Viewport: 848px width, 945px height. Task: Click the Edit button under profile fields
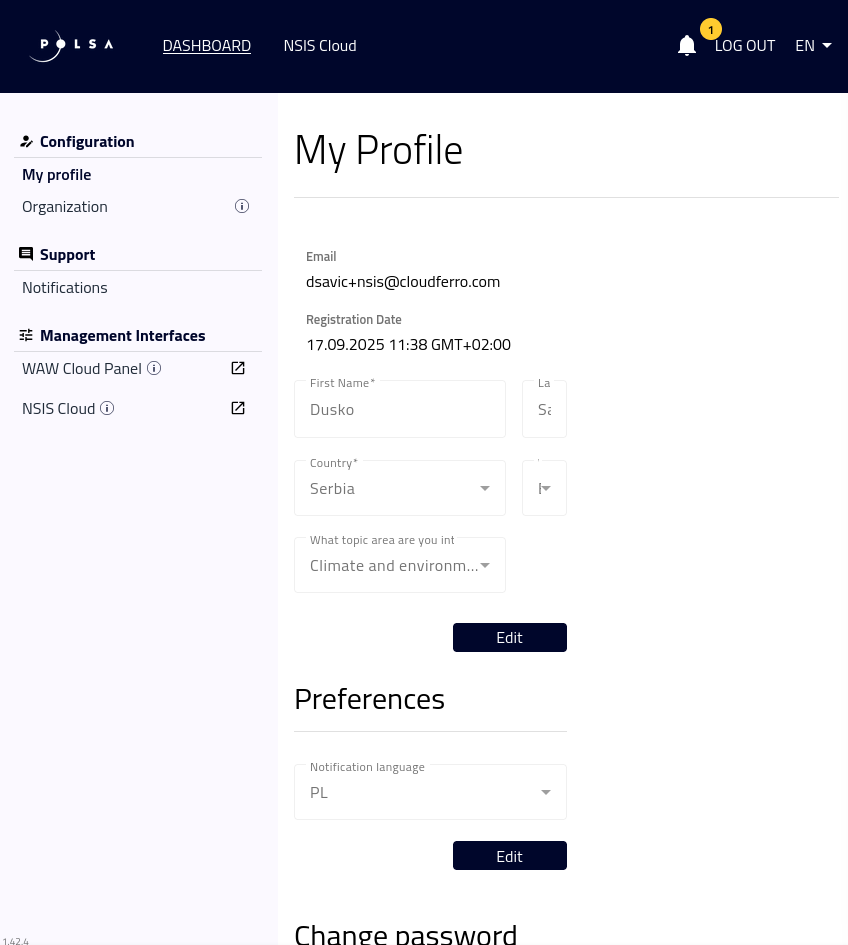pos(509,637)
